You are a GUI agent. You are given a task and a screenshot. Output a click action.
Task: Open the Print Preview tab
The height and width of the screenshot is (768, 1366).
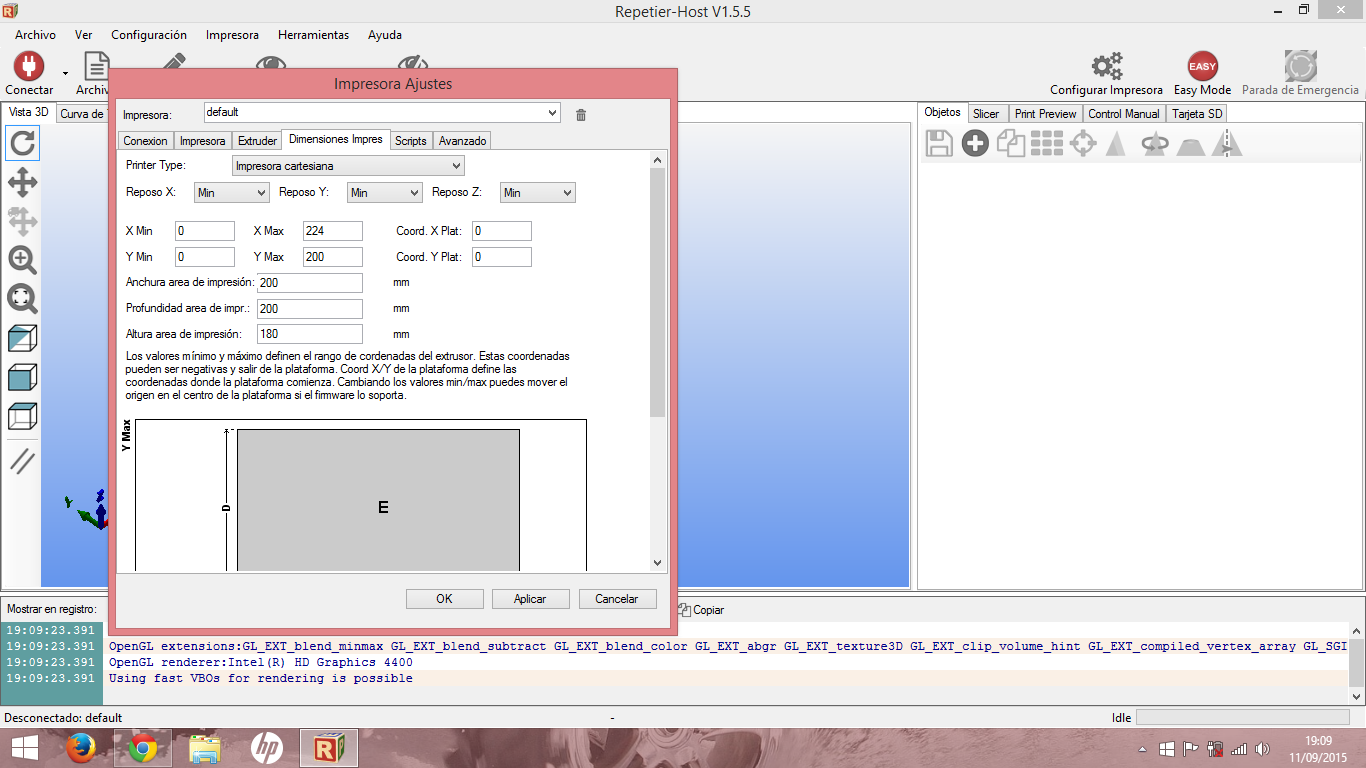pos(1045,114)
